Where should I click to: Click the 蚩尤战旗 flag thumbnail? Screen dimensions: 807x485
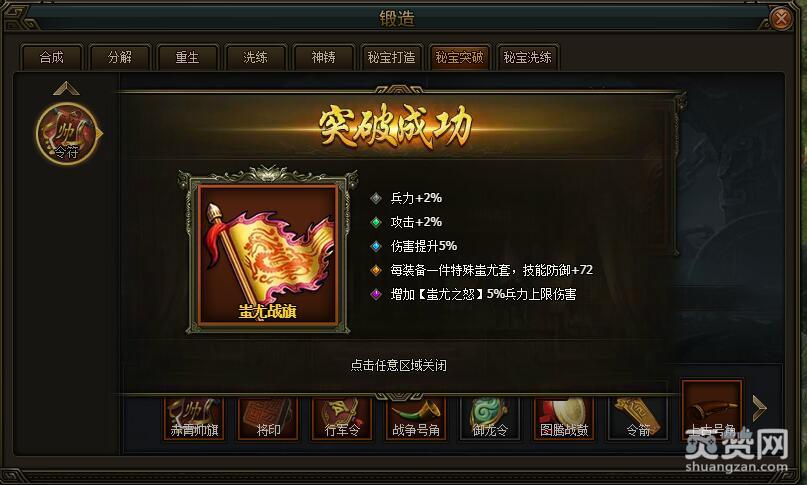point(268,256)
